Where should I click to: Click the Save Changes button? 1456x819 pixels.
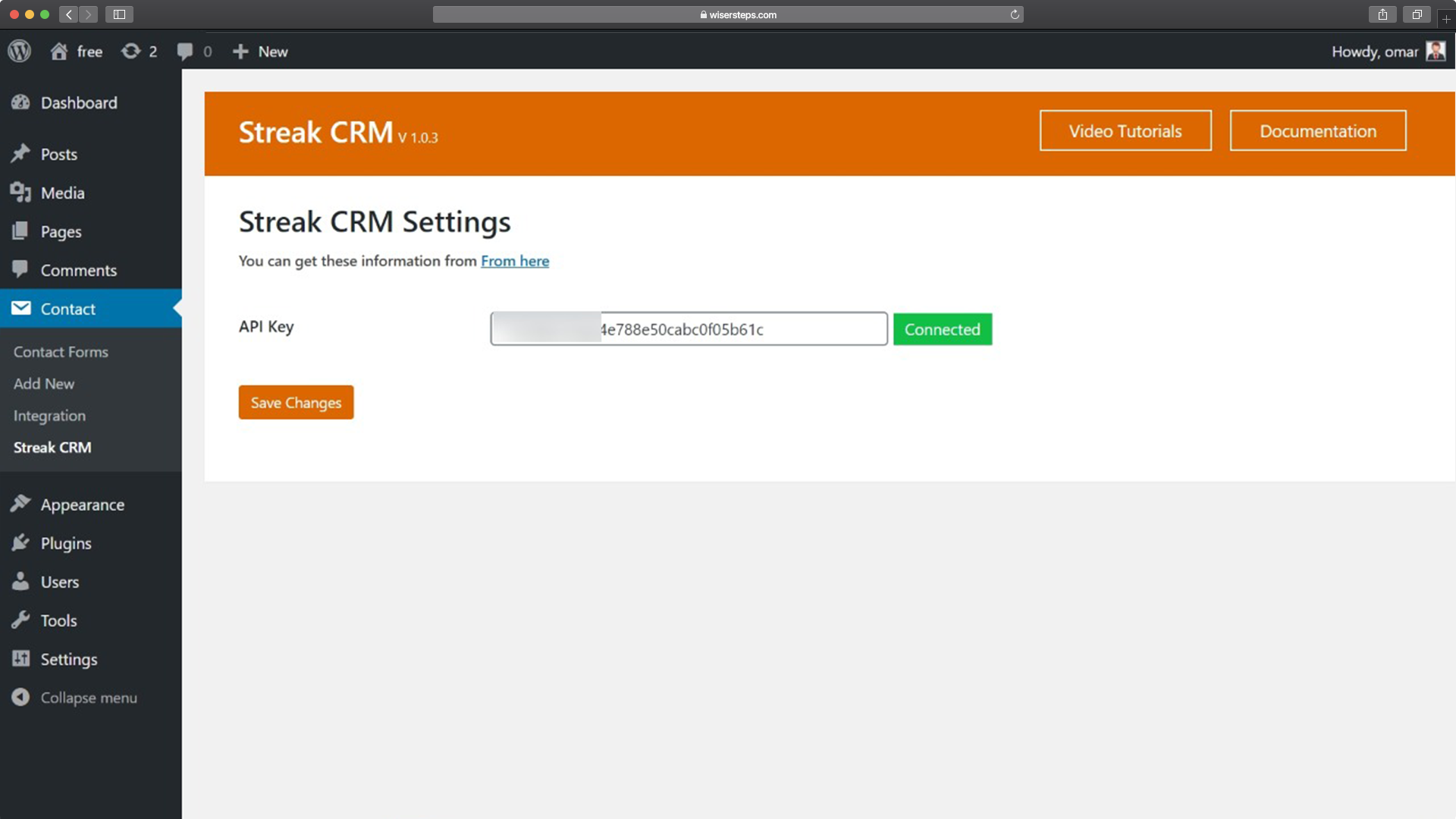click(x=296, y=403)
